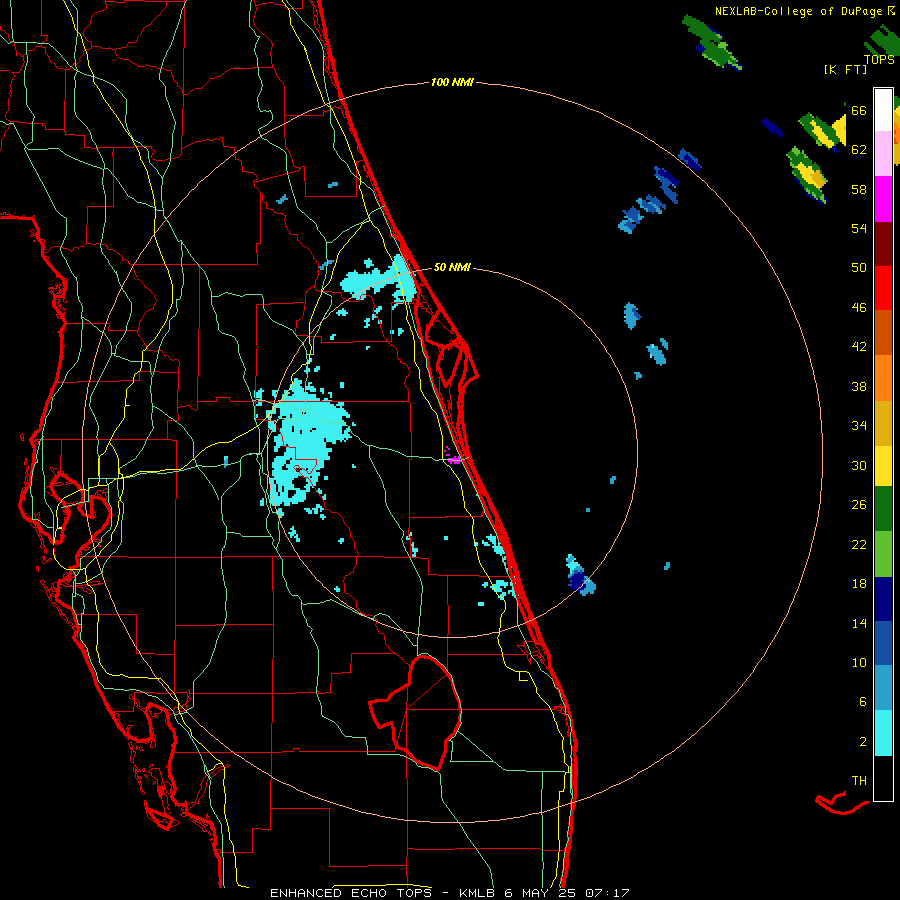900x900 pixels.
Task: Click the 58 legend value
Action: tap(859, 189)
